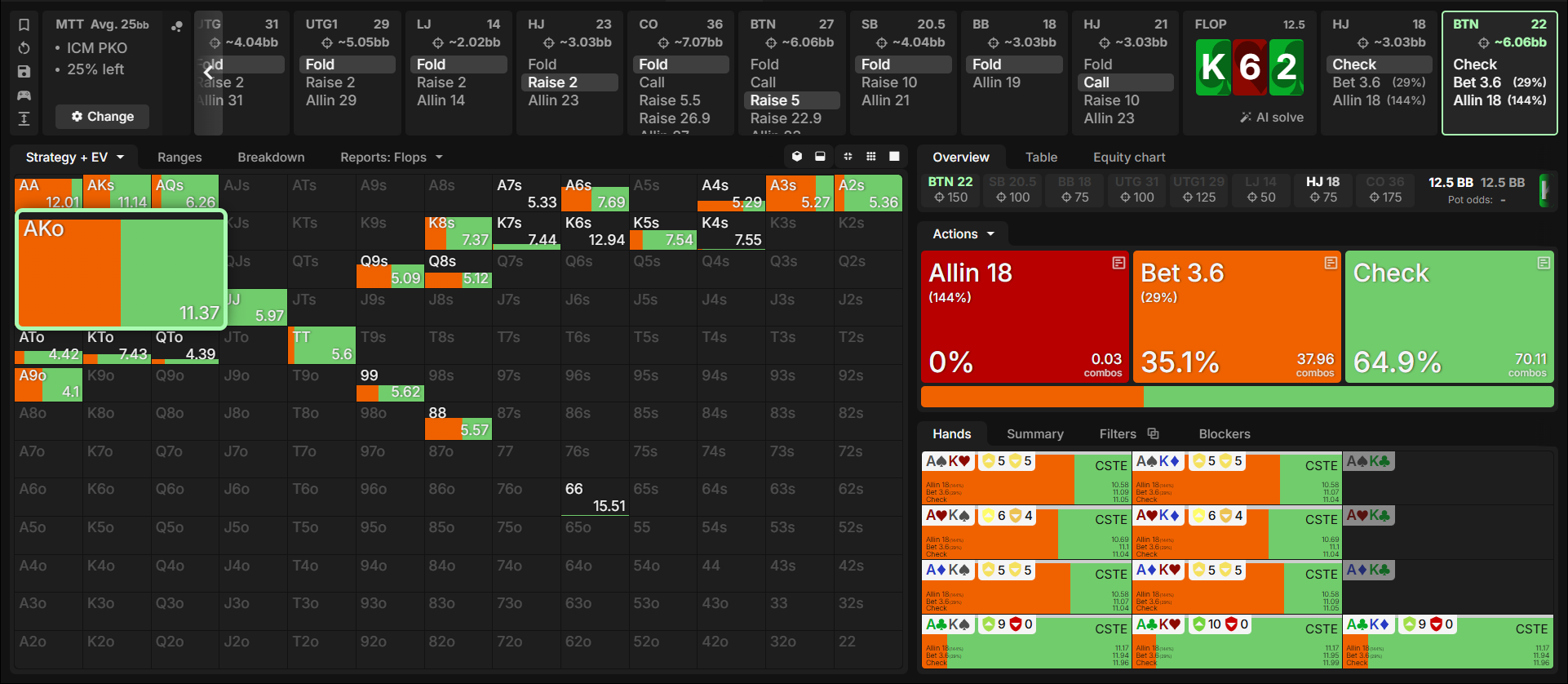Select the Overview tab
1568x684 pixels.
961,158
